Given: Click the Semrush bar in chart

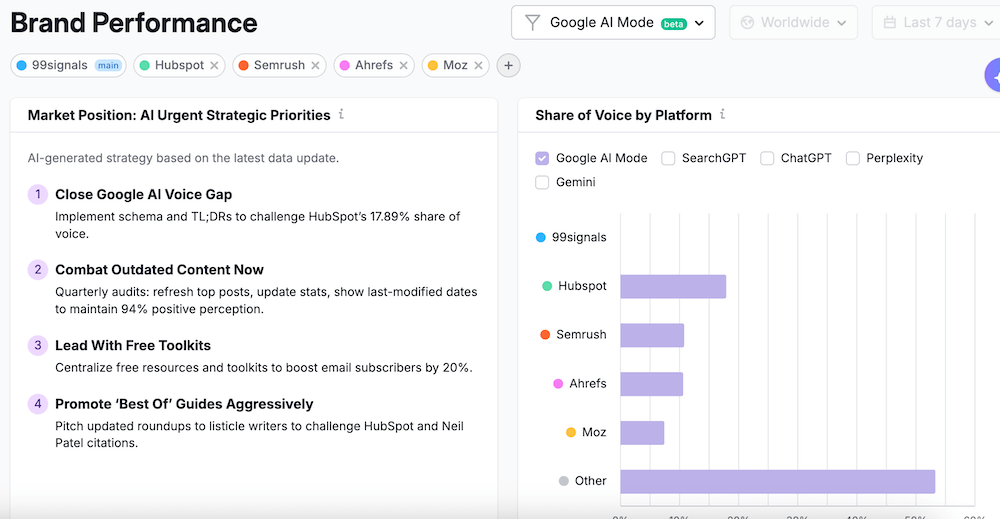Looking at the screenshot, I should click(652, 335).
